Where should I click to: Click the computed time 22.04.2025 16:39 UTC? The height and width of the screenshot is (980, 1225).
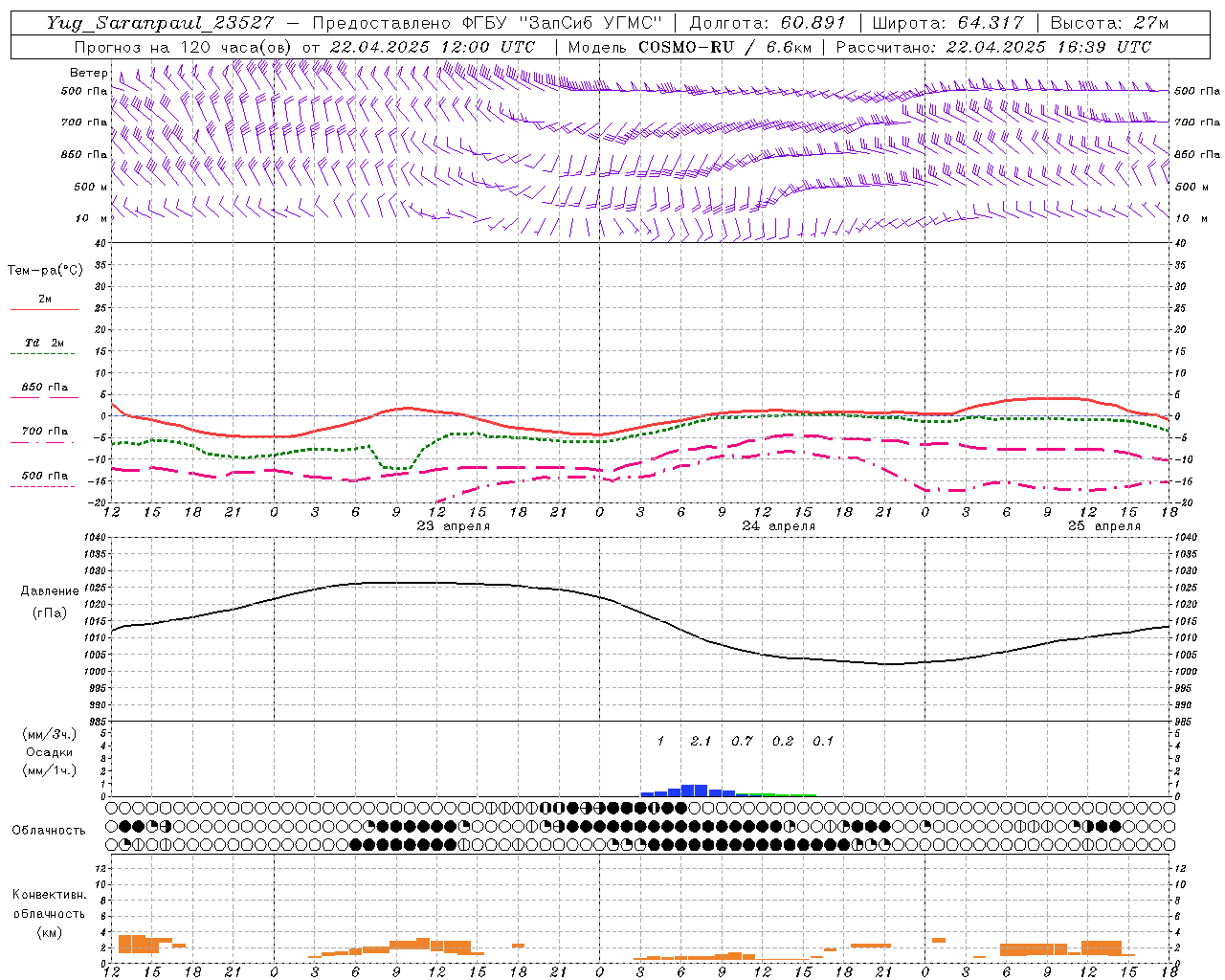1049,47
